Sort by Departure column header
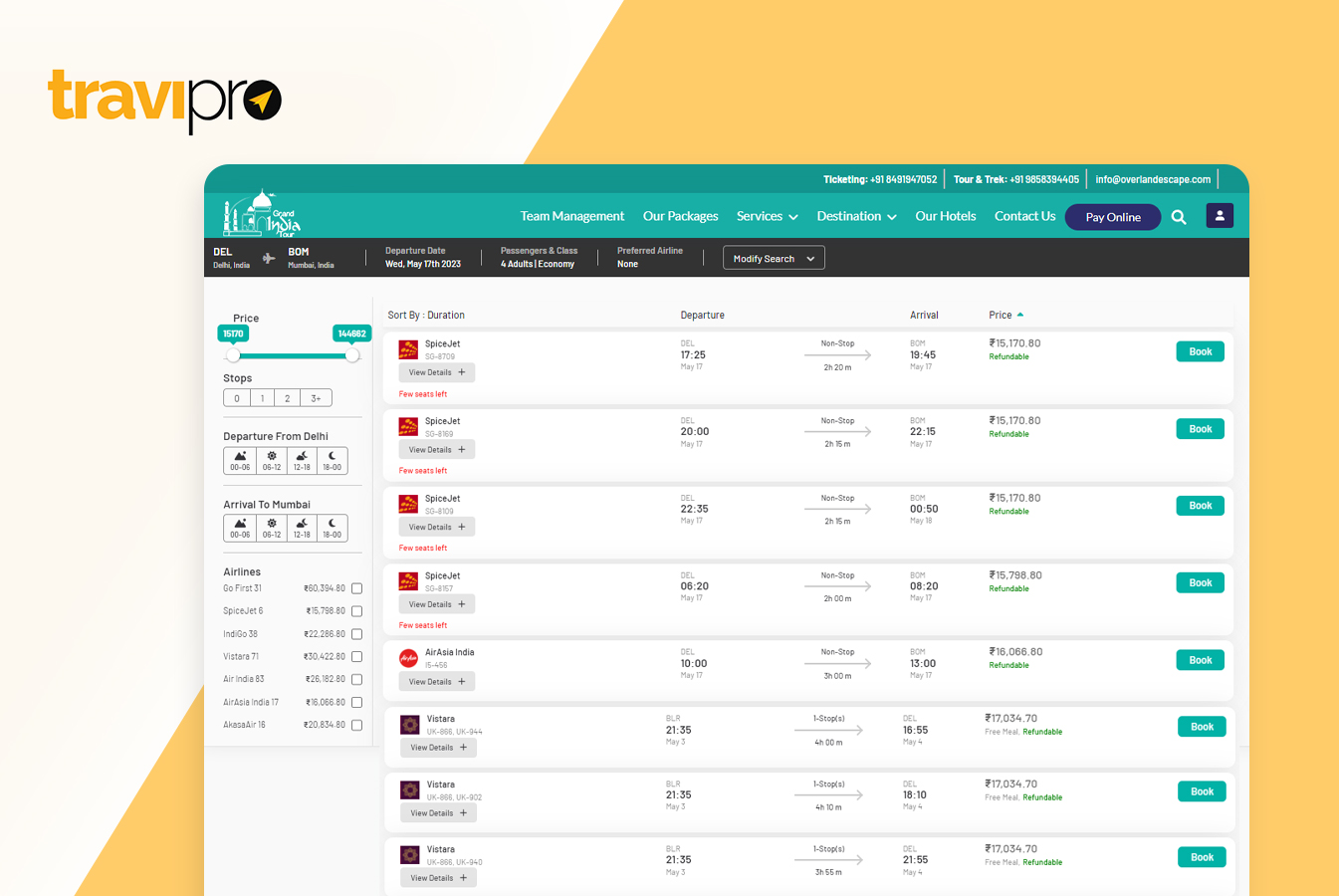Screen dimensions: 1339x896 [702, 315]
